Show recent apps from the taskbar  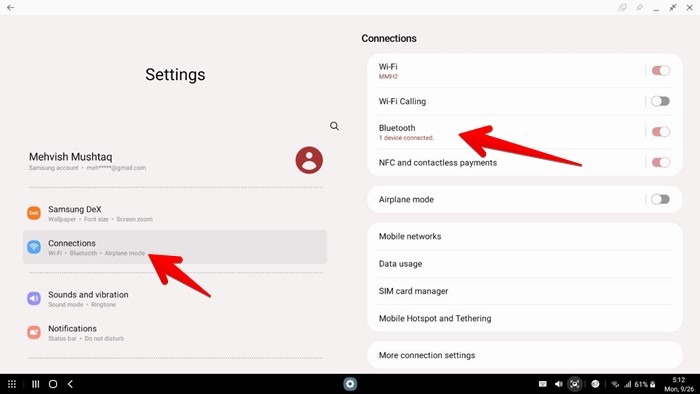(36, 384)
